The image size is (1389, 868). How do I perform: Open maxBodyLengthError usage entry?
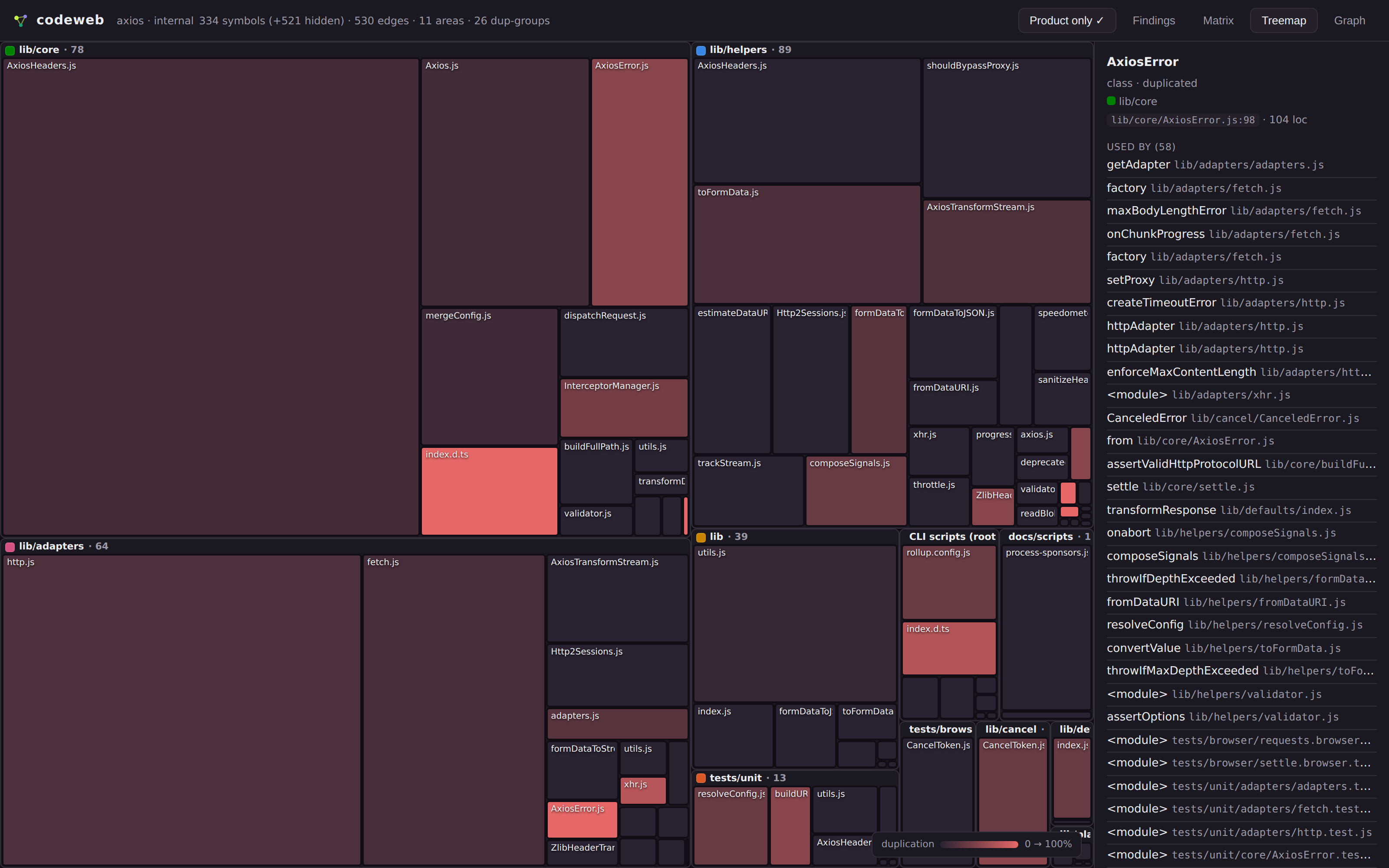pos(1241,210)
